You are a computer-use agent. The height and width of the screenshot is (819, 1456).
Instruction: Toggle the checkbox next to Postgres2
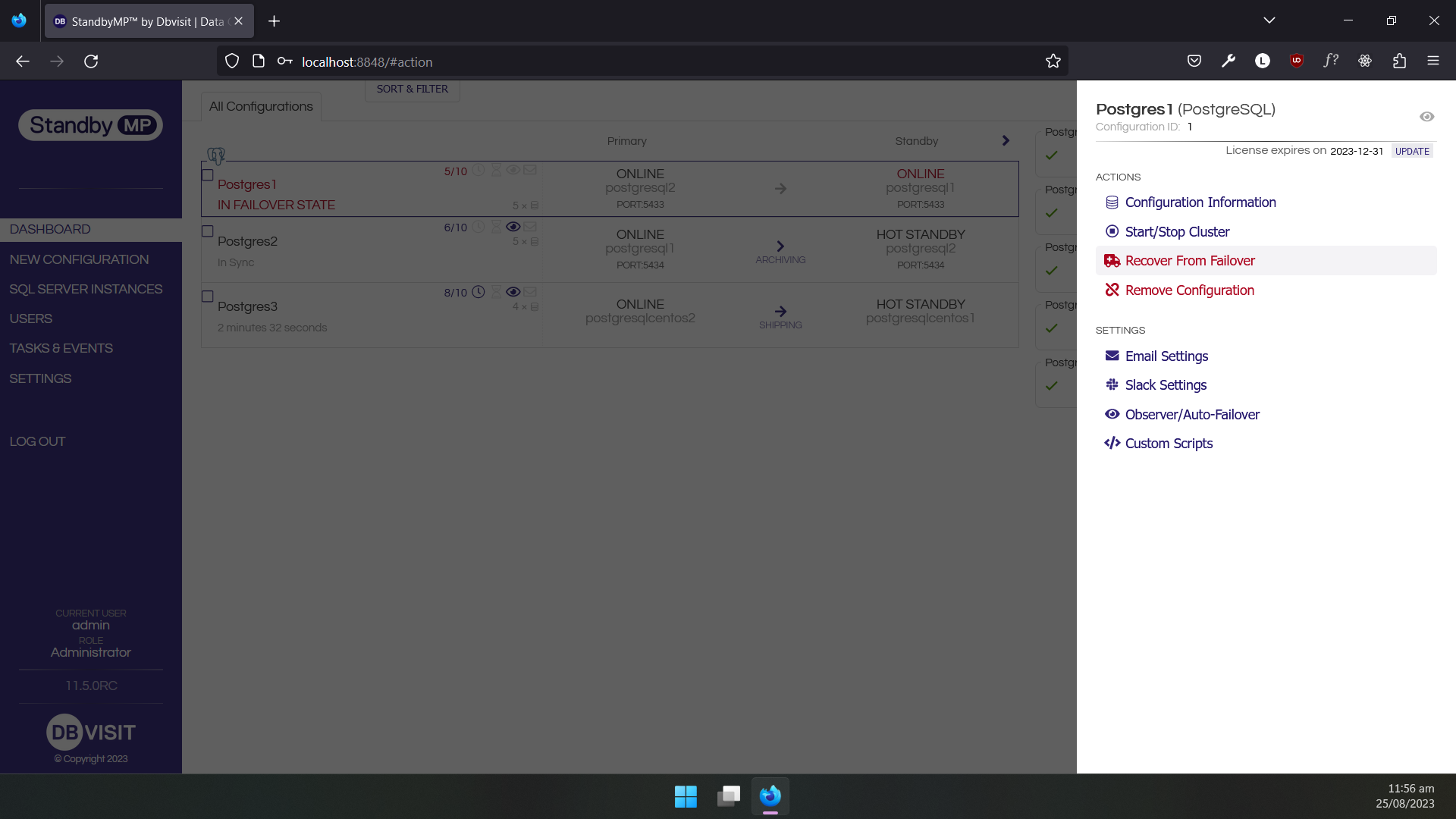(207, 231)
